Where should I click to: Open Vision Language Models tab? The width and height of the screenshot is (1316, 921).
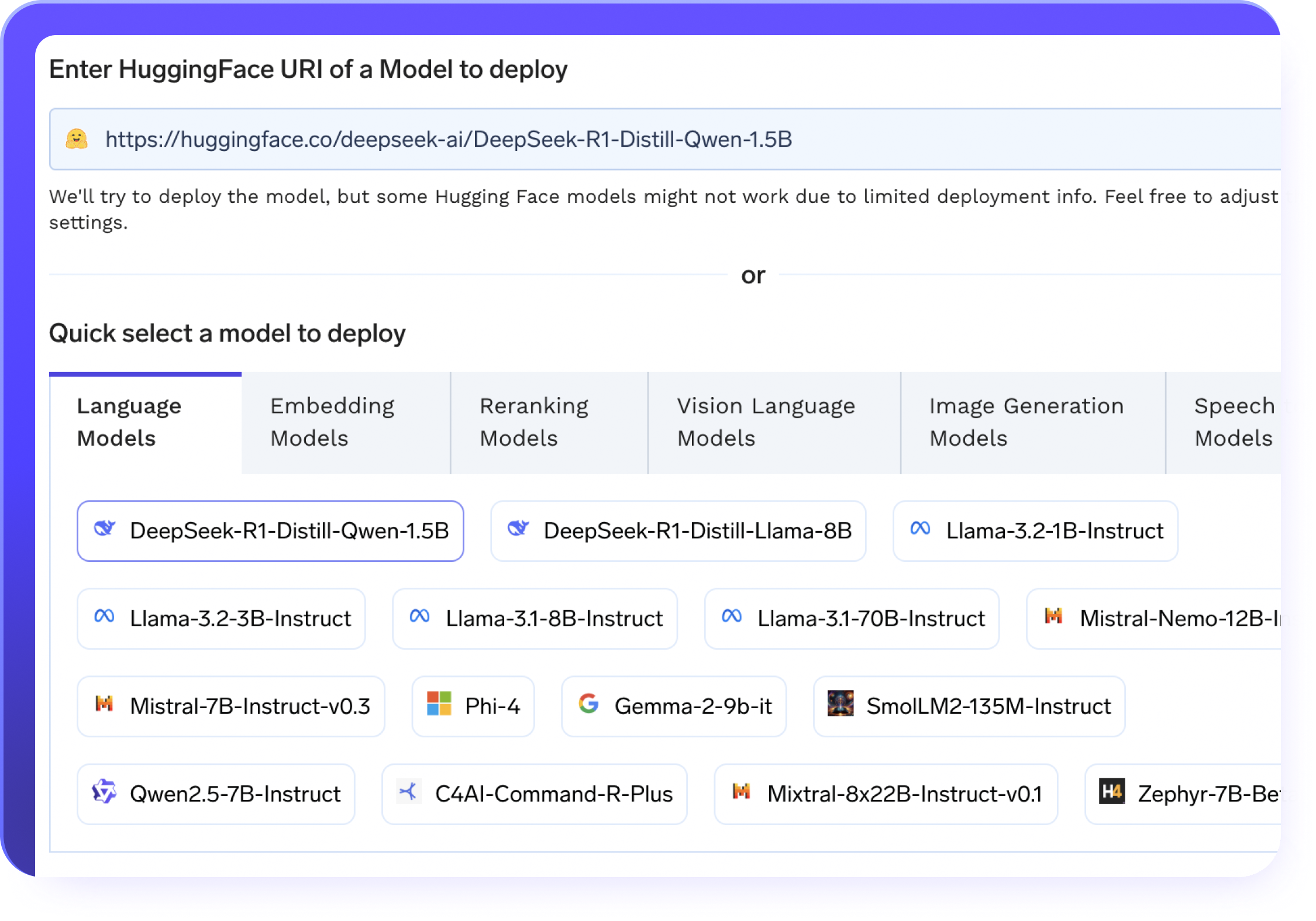click(774, 422)
